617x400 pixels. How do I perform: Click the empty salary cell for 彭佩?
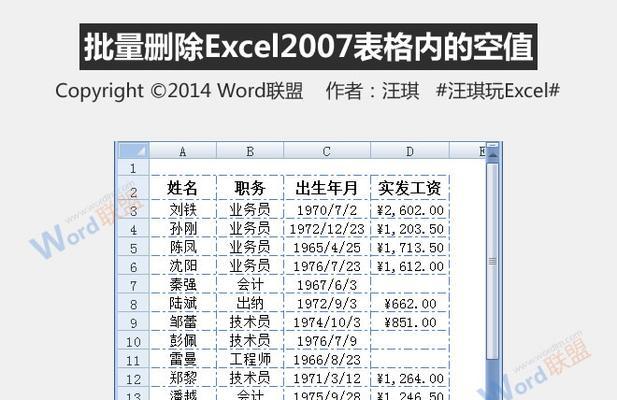410,341
